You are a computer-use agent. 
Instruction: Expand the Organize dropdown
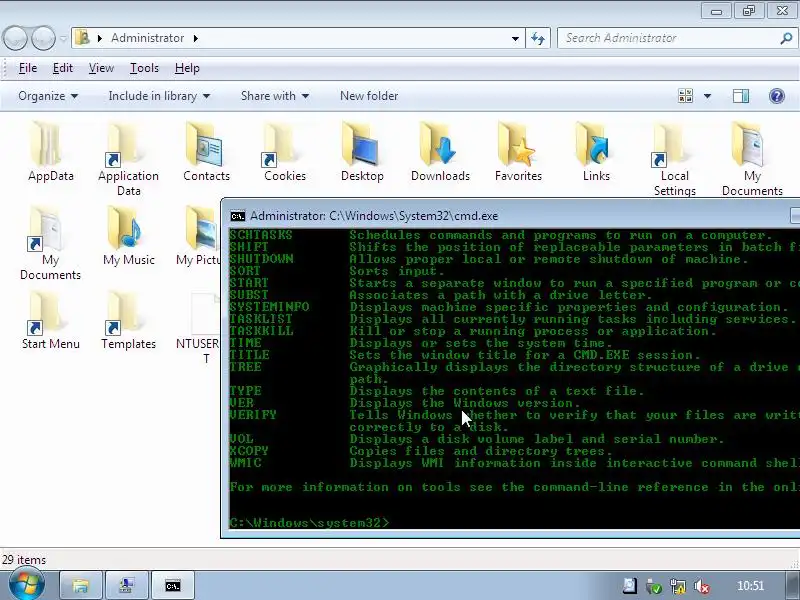48,96
